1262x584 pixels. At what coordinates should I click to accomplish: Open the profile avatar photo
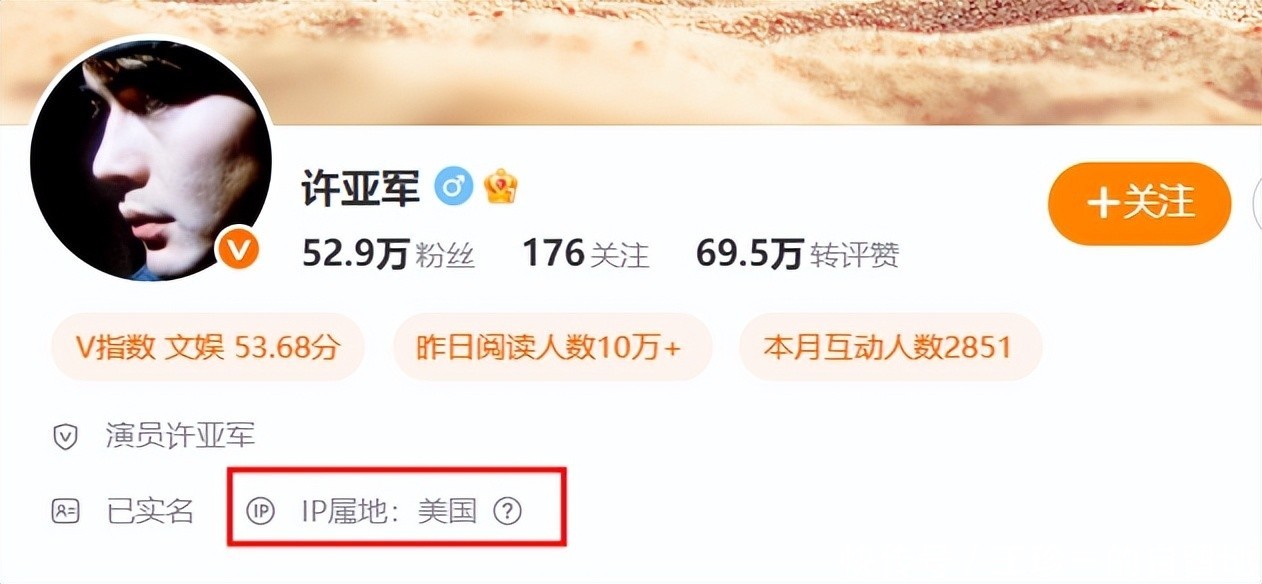(x=151, y=160)
